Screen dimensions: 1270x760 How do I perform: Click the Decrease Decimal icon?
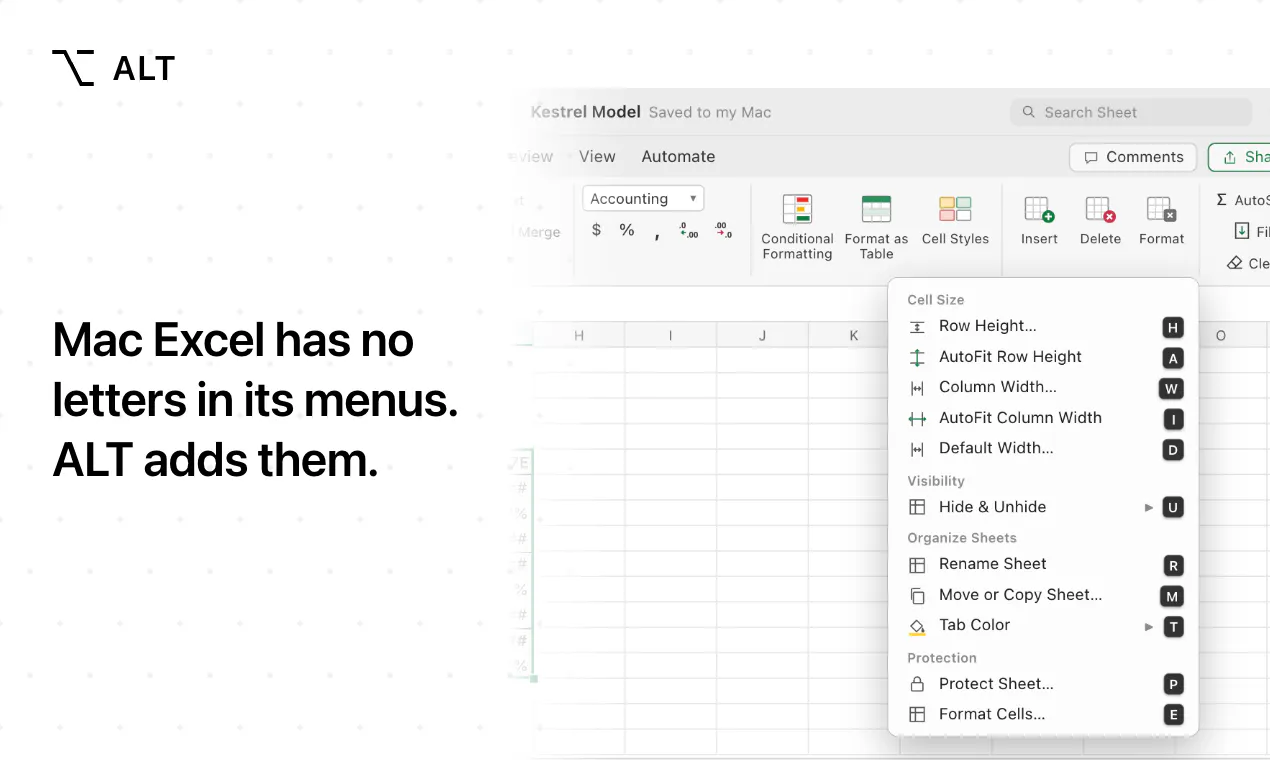[x=723, y=230]
